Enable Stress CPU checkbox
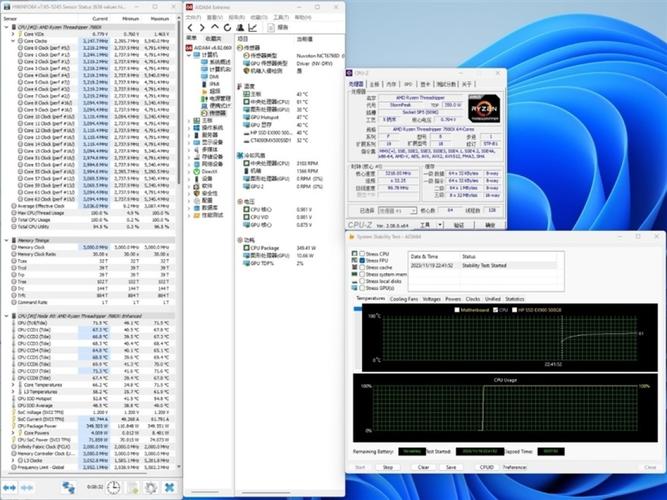The width and height of the screenshot is (667, 500). point(362,254)
